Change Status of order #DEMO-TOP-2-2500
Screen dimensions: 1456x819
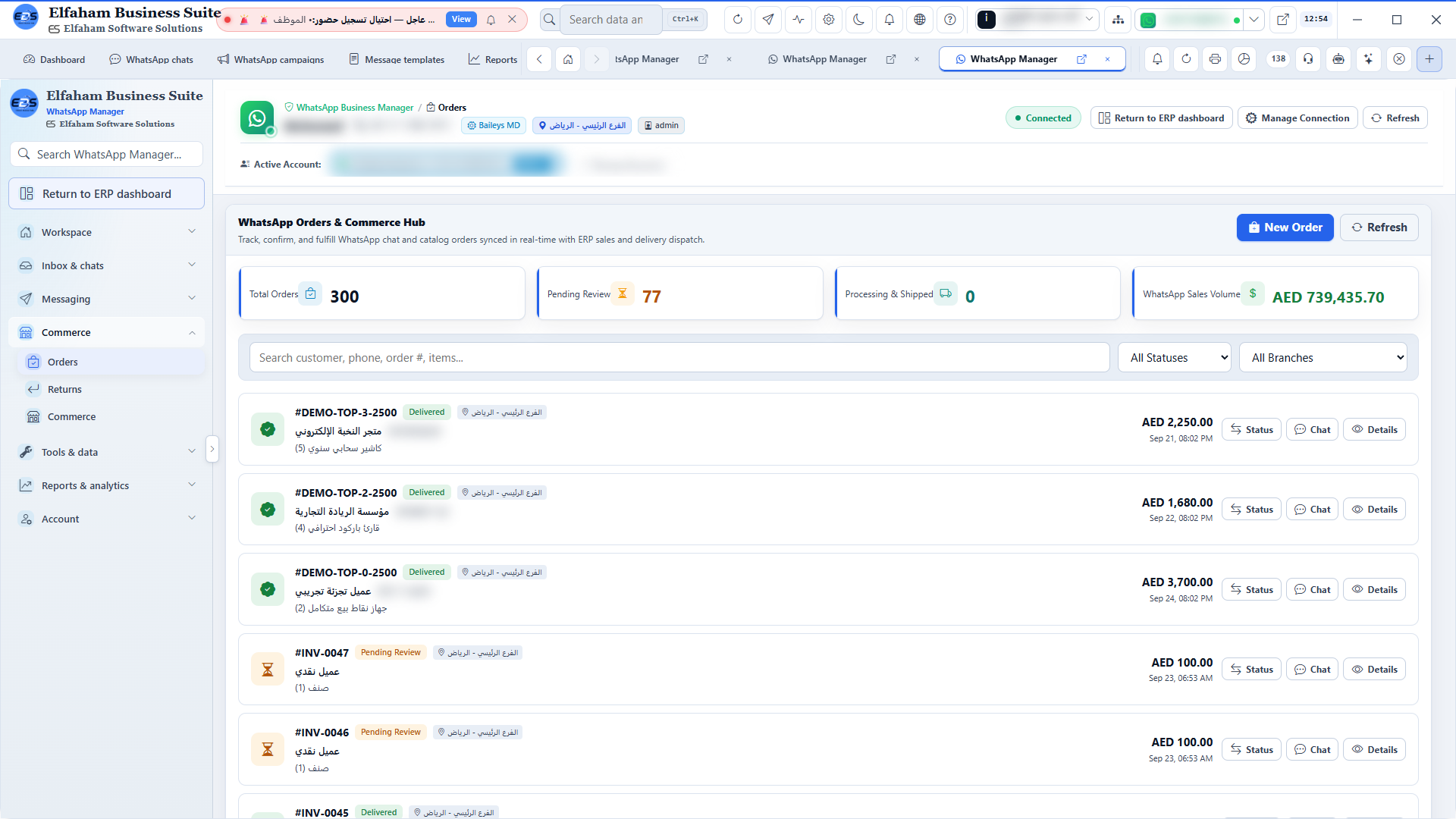pyautogui.click(x=1251, y=510)
